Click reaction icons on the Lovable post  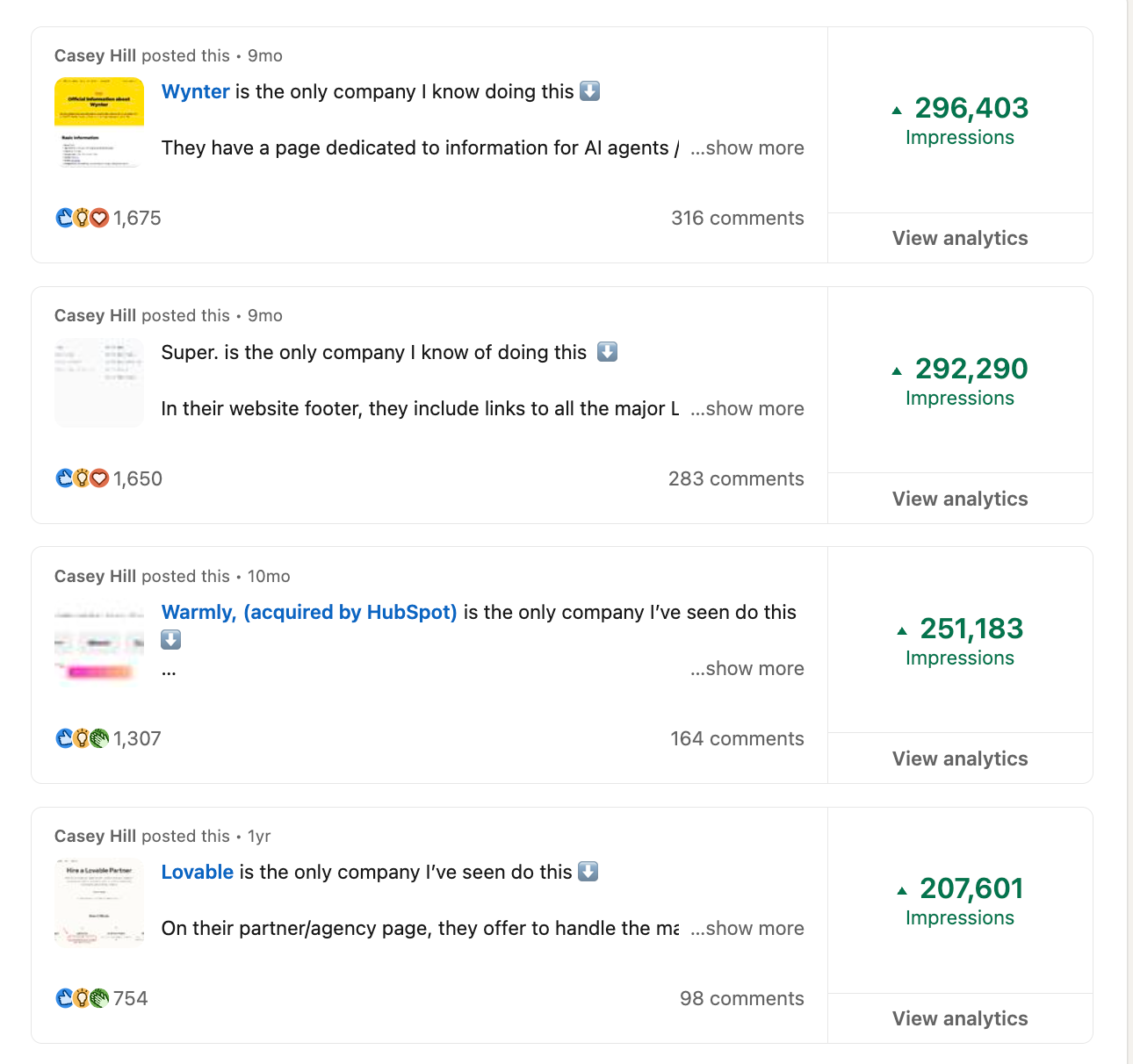pyautogui.click(x=82, y=998)
